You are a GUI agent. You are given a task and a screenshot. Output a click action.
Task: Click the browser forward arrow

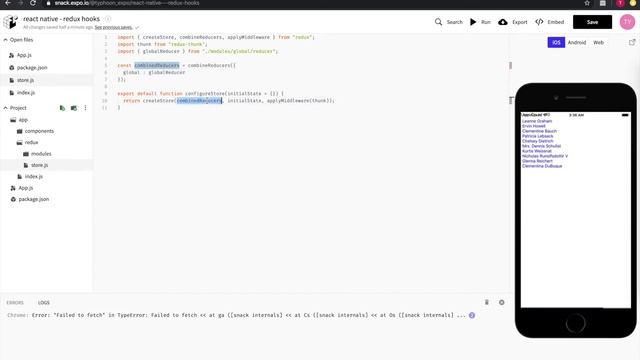[20, 3]
